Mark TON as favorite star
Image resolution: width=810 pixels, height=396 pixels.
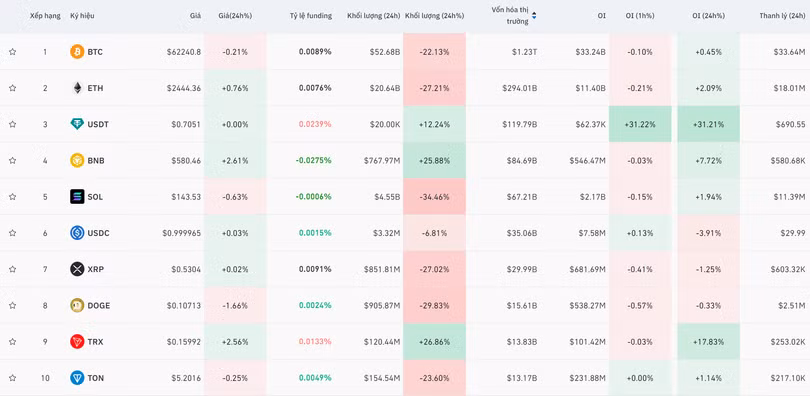click(x=12, y=378)
